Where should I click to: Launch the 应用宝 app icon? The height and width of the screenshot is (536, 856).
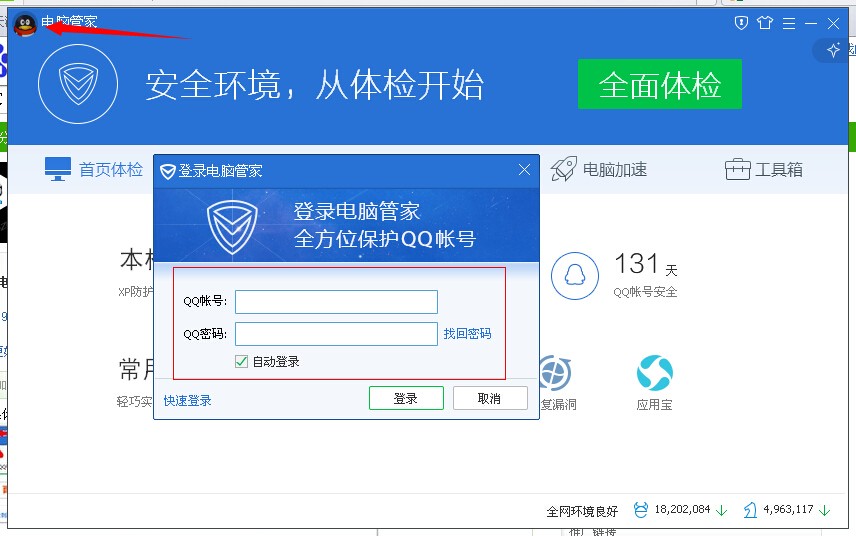click(655, 373)
